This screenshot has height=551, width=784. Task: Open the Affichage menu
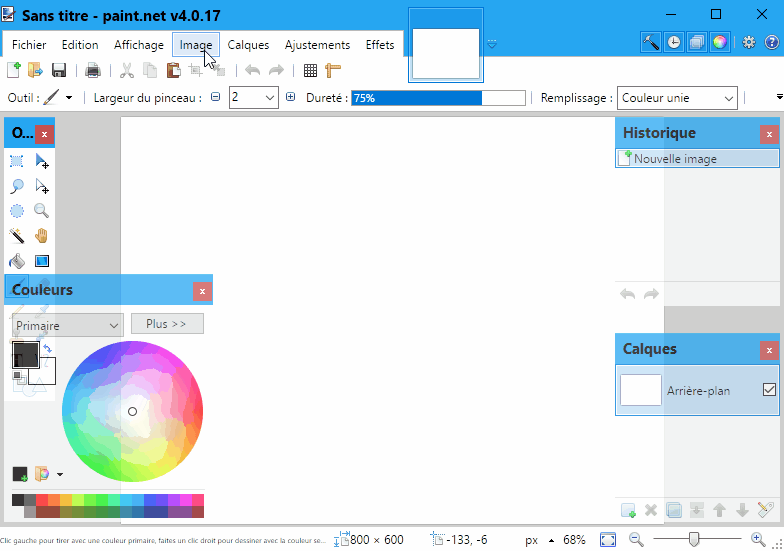point(138,45)
